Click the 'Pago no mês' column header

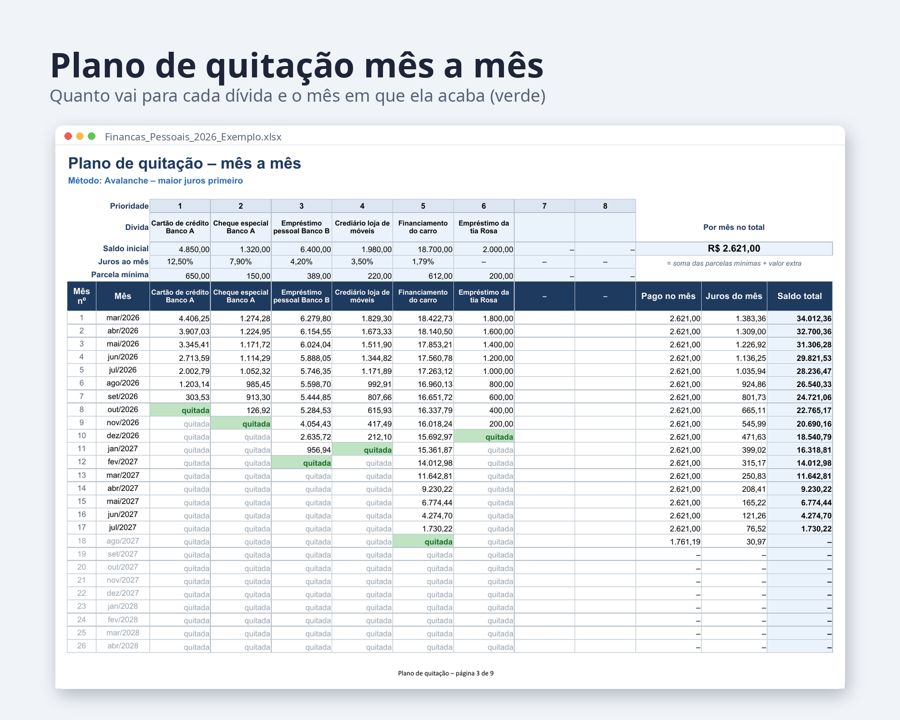coord(668,296)
